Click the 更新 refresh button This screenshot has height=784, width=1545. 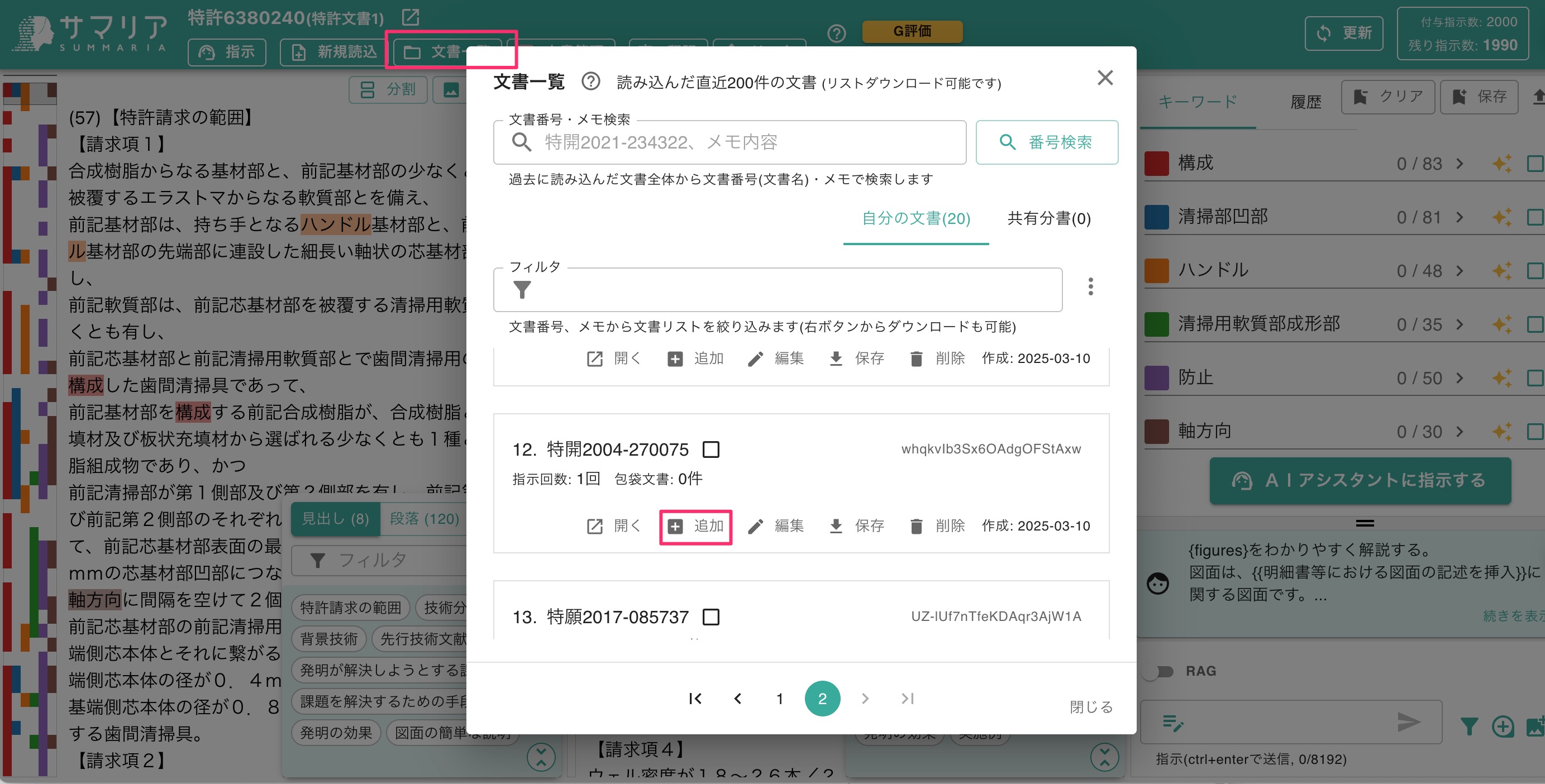click(x=1343, y=33)
